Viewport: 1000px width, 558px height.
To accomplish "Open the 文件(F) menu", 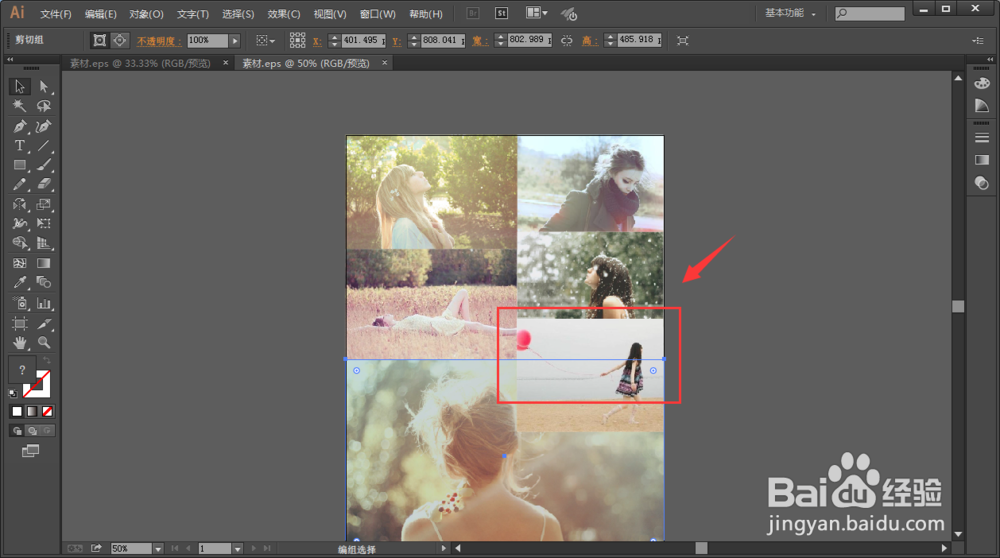I will [x=56, y=14].
